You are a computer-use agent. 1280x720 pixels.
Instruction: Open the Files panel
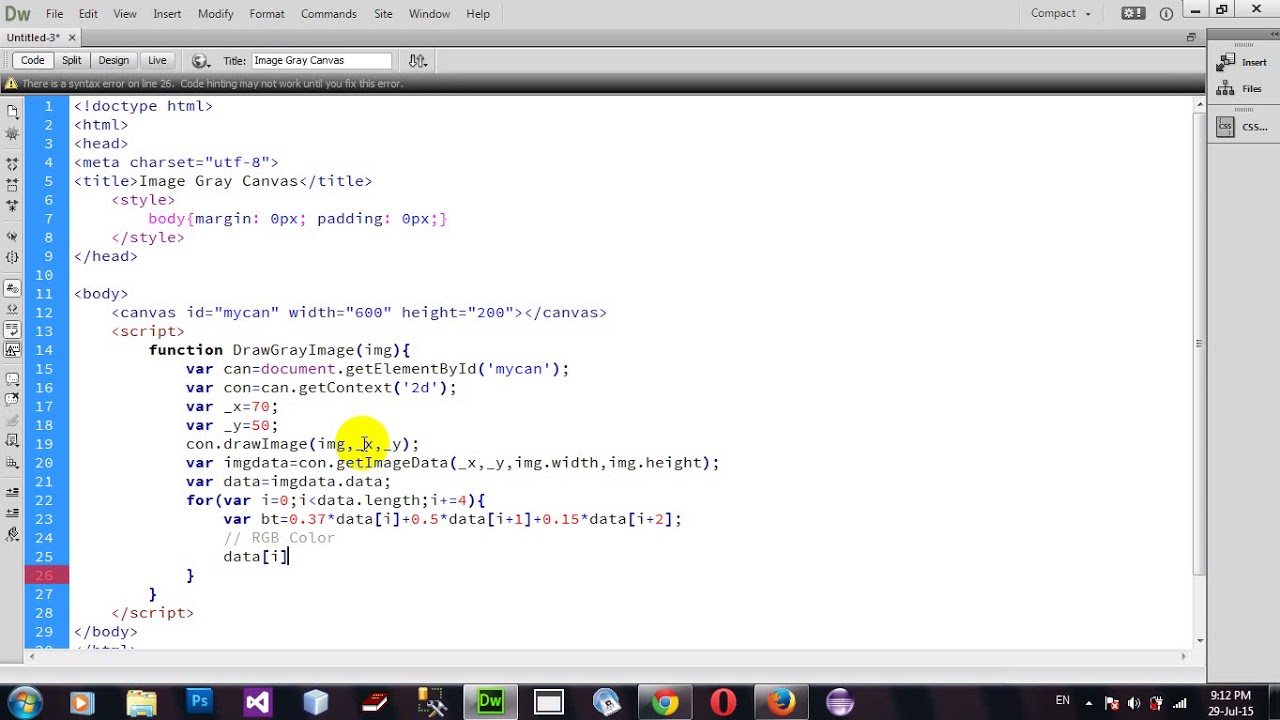tap(1240, 89)
